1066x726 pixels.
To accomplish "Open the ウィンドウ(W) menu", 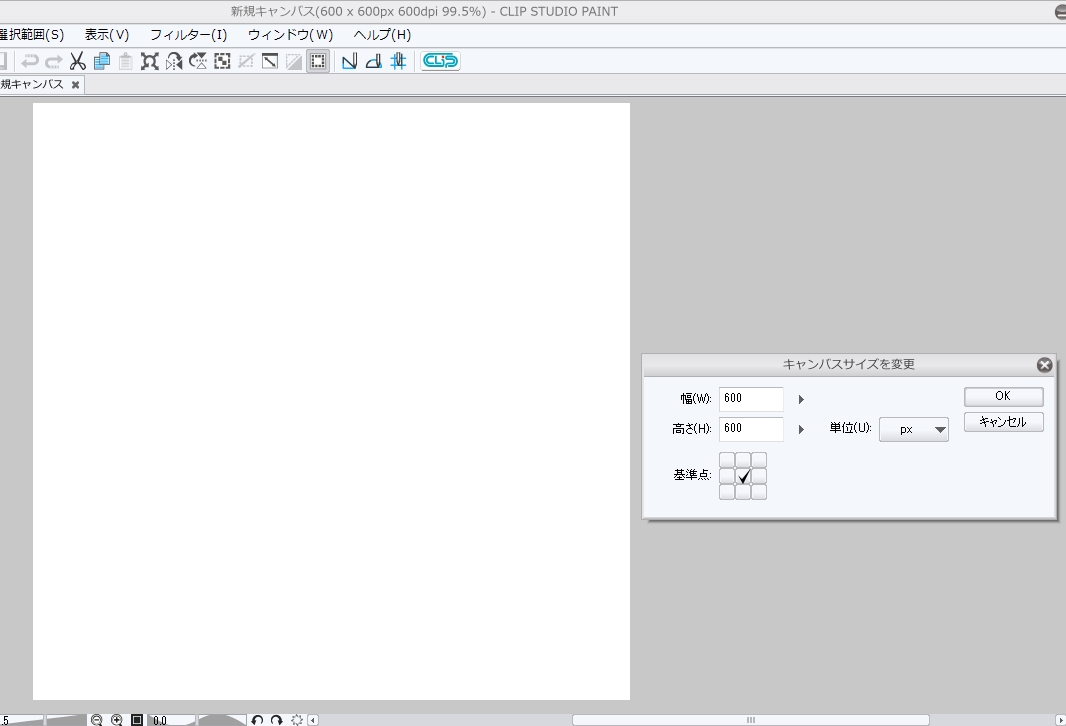I will [290, 35].
